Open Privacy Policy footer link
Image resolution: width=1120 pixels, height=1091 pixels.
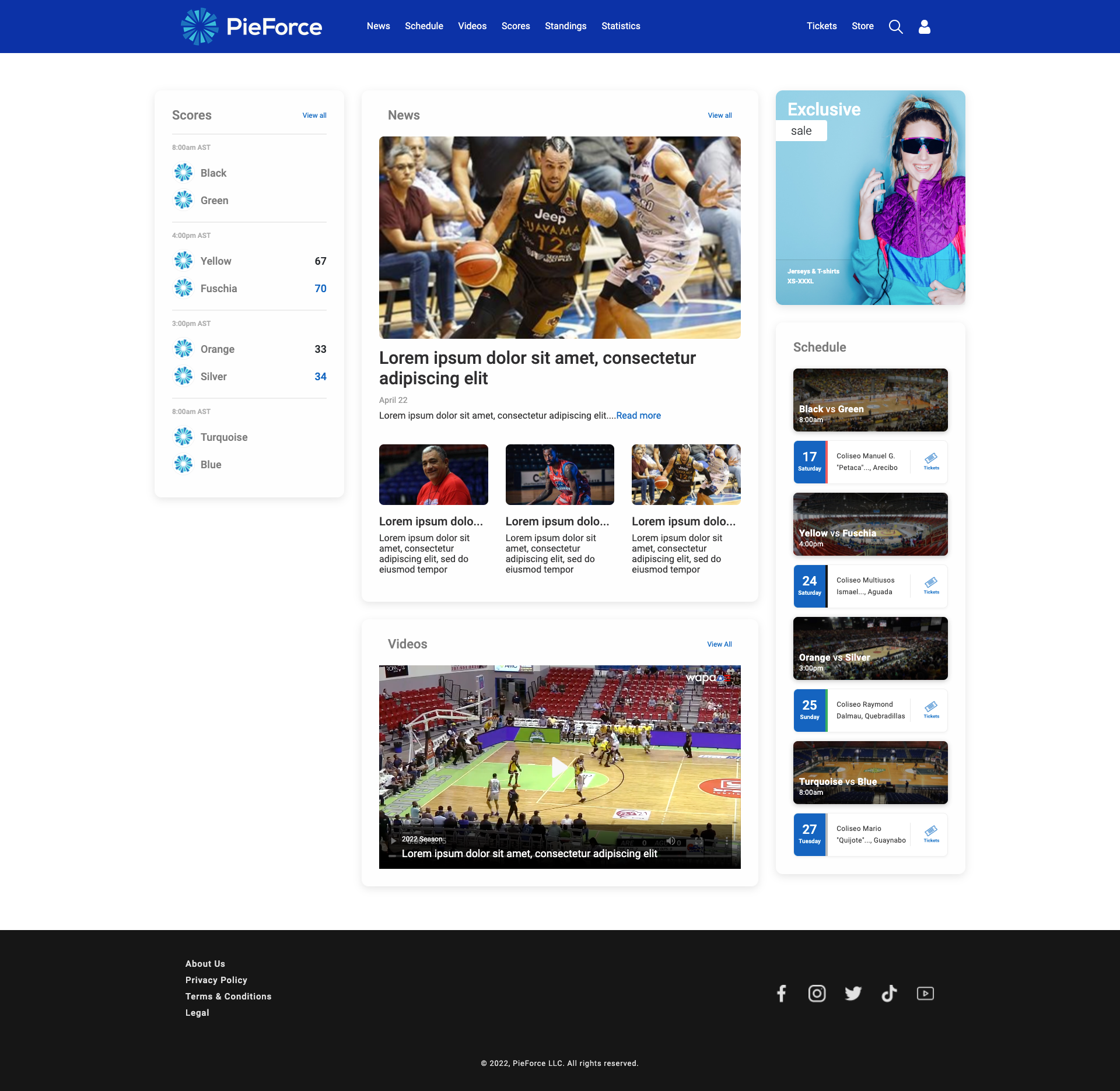pyautogui.click(x=216, y=980)
